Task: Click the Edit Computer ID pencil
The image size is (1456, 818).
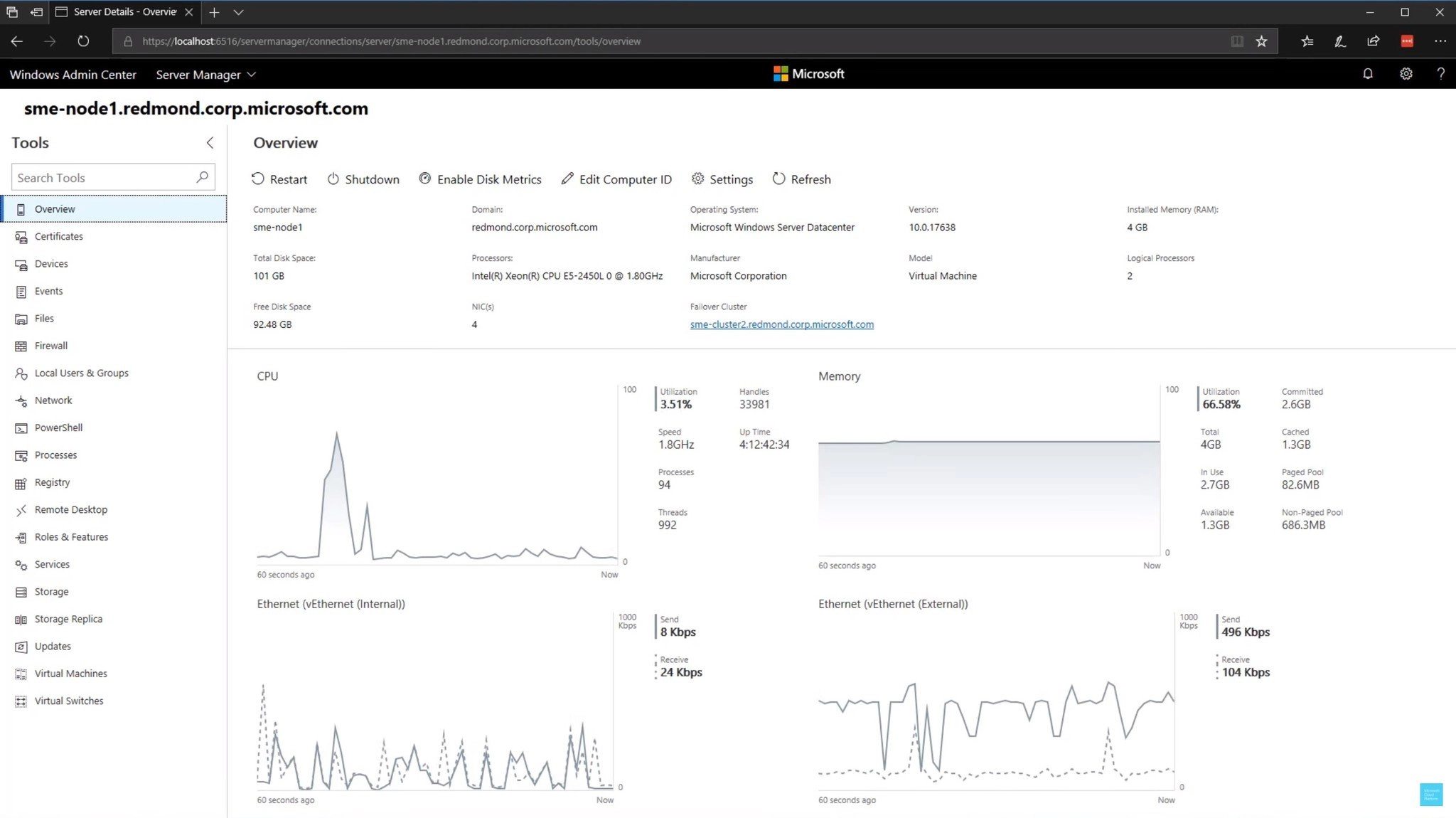Action: tap(567, 179)
